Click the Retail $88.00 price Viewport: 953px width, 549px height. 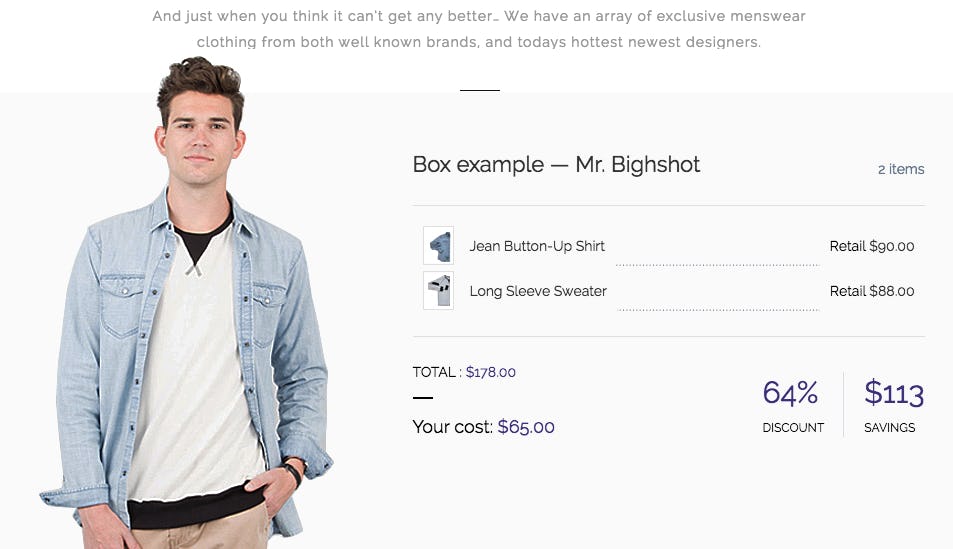tap(872, 291)
